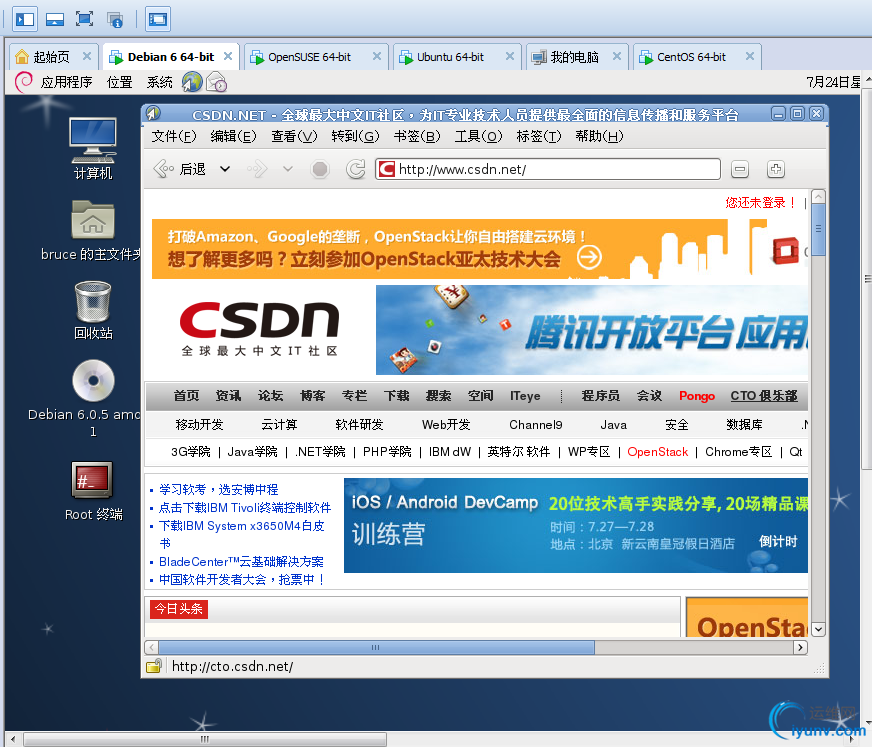The height and width of the screenshot is (747, 872).
Task: Click the 腾讯开放平台 banner ad
Action: [x=592, y=330]
